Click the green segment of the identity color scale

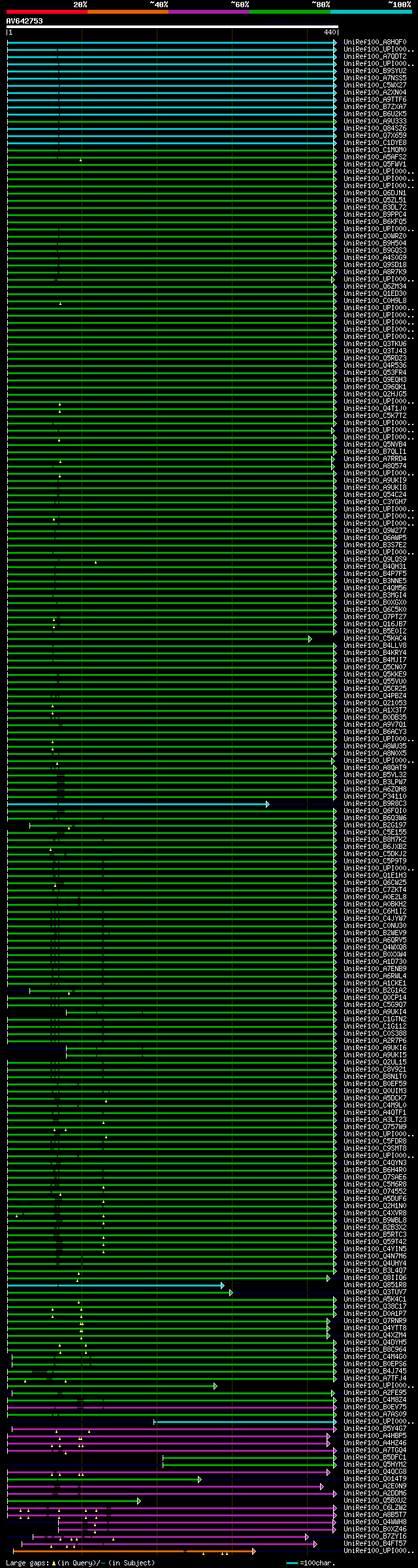(x=290, y=11)
